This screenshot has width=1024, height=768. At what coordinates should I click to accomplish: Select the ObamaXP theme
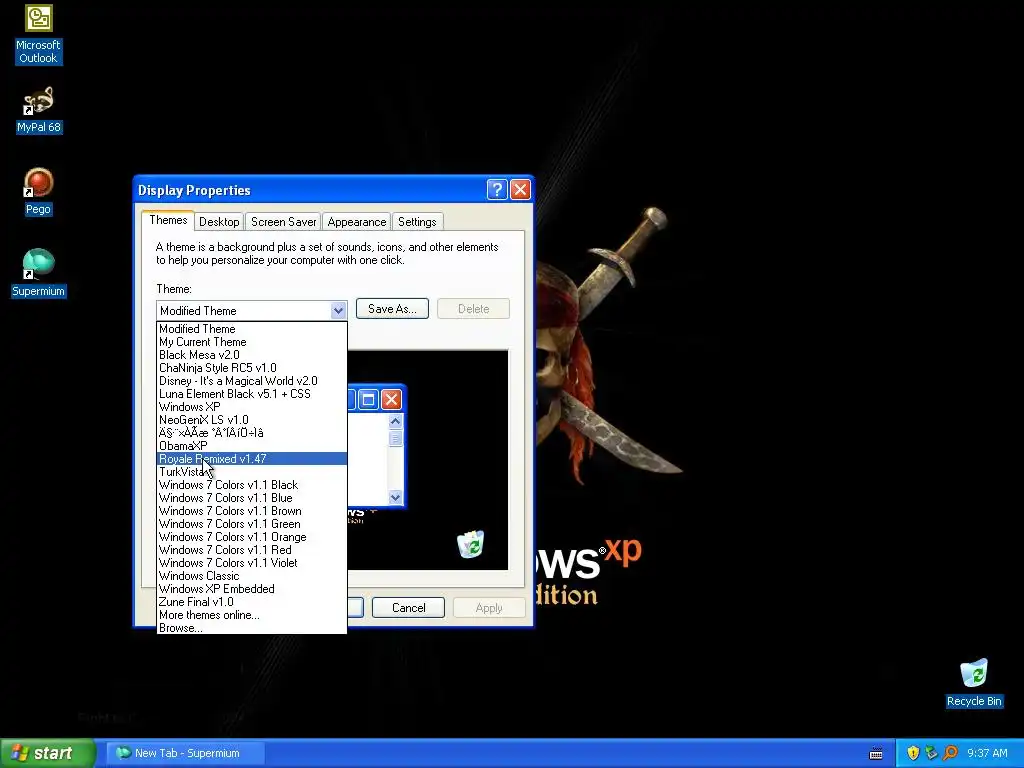click(x=251, y=446)
